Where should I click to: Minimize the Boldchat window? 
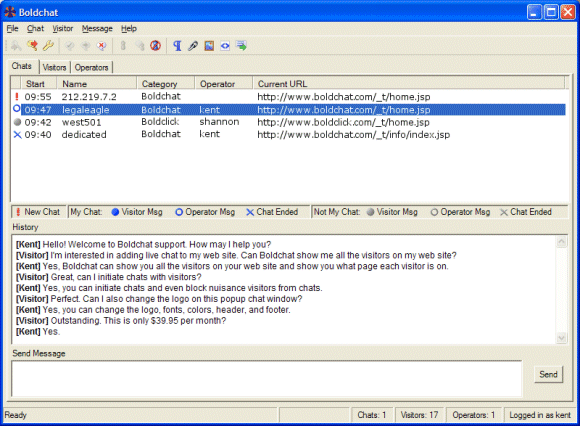click(x=534, y=12)
